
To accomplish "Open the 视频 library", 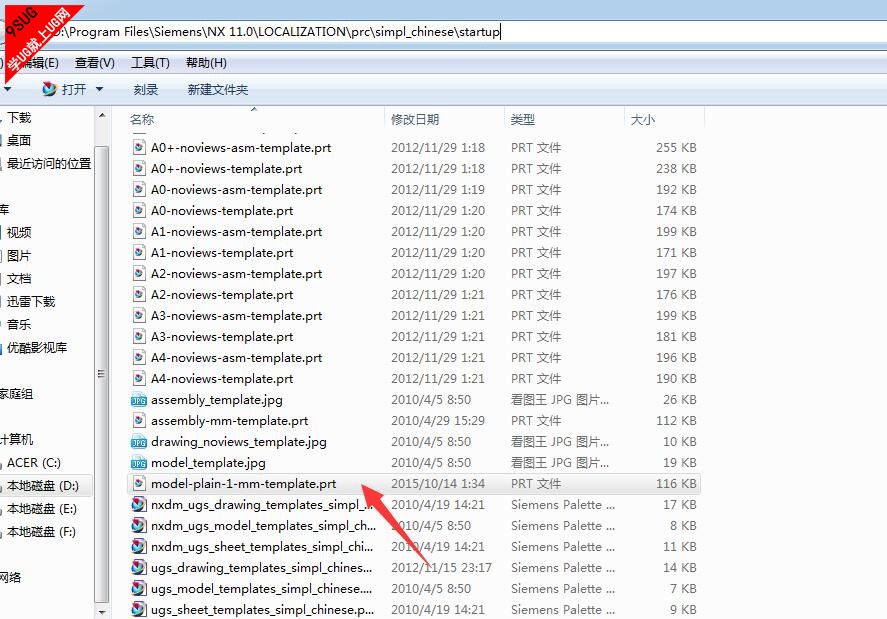I will [19, 233].
